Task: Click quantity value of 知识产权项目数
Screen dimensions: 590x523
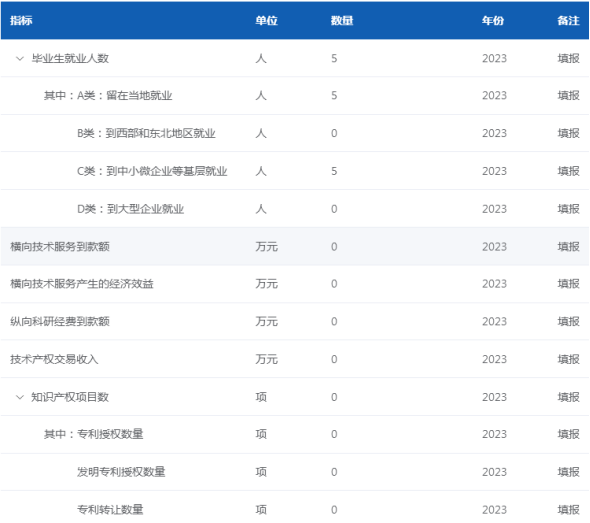Action: (x=334, y=397)
